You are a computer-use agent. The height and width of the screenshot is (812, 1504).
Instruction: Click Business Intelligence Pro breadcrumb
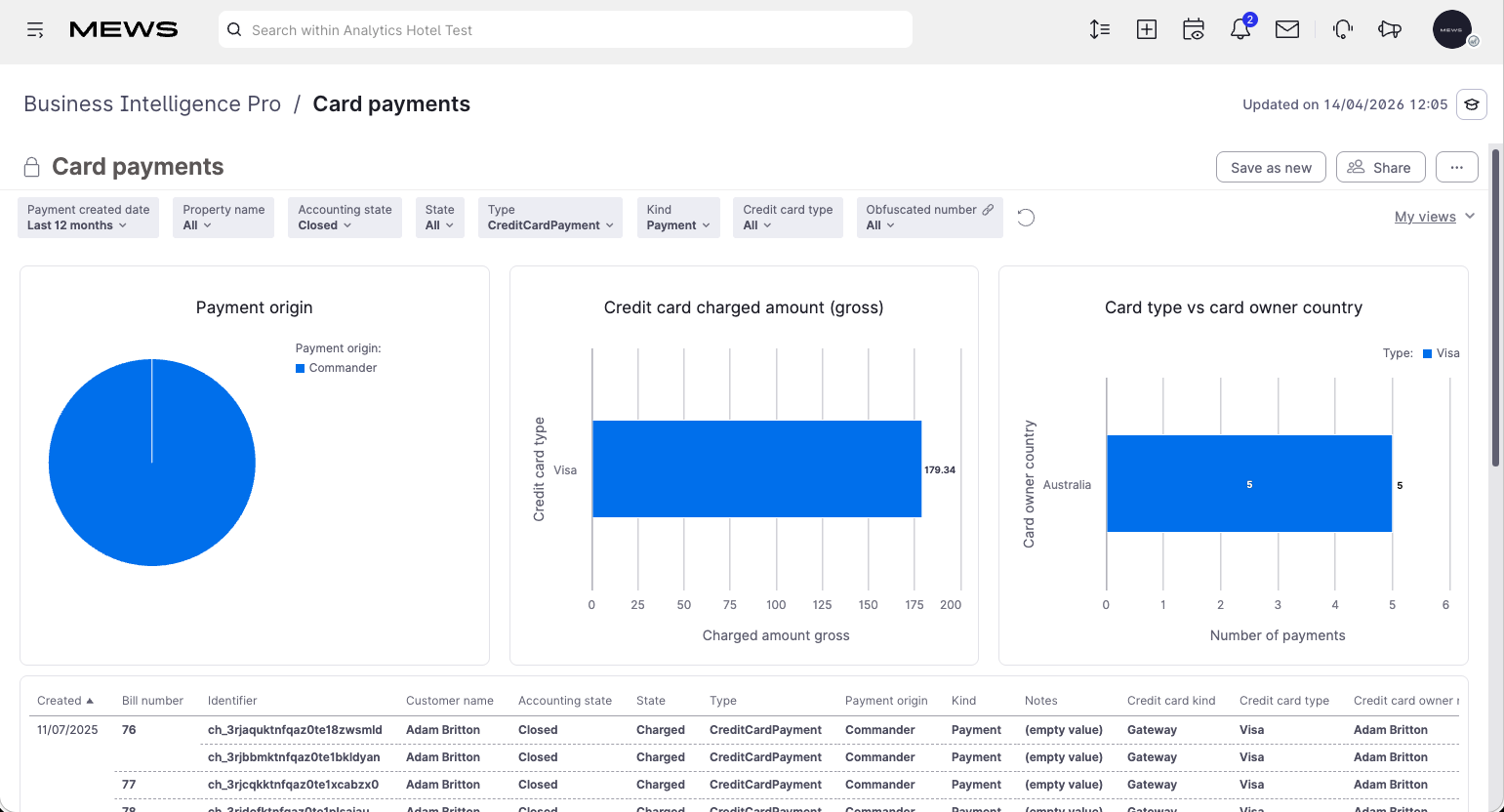pos(152,103)
